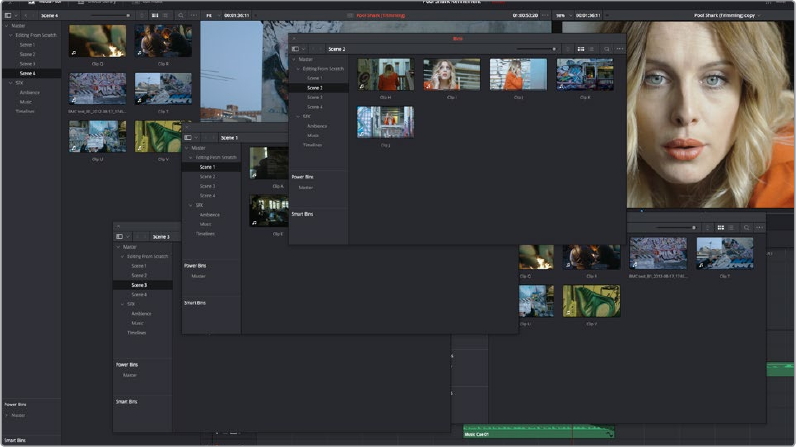Select Scene 4 bin in Scene 3 window
The image size is (796, 447).
click(139, 295)
